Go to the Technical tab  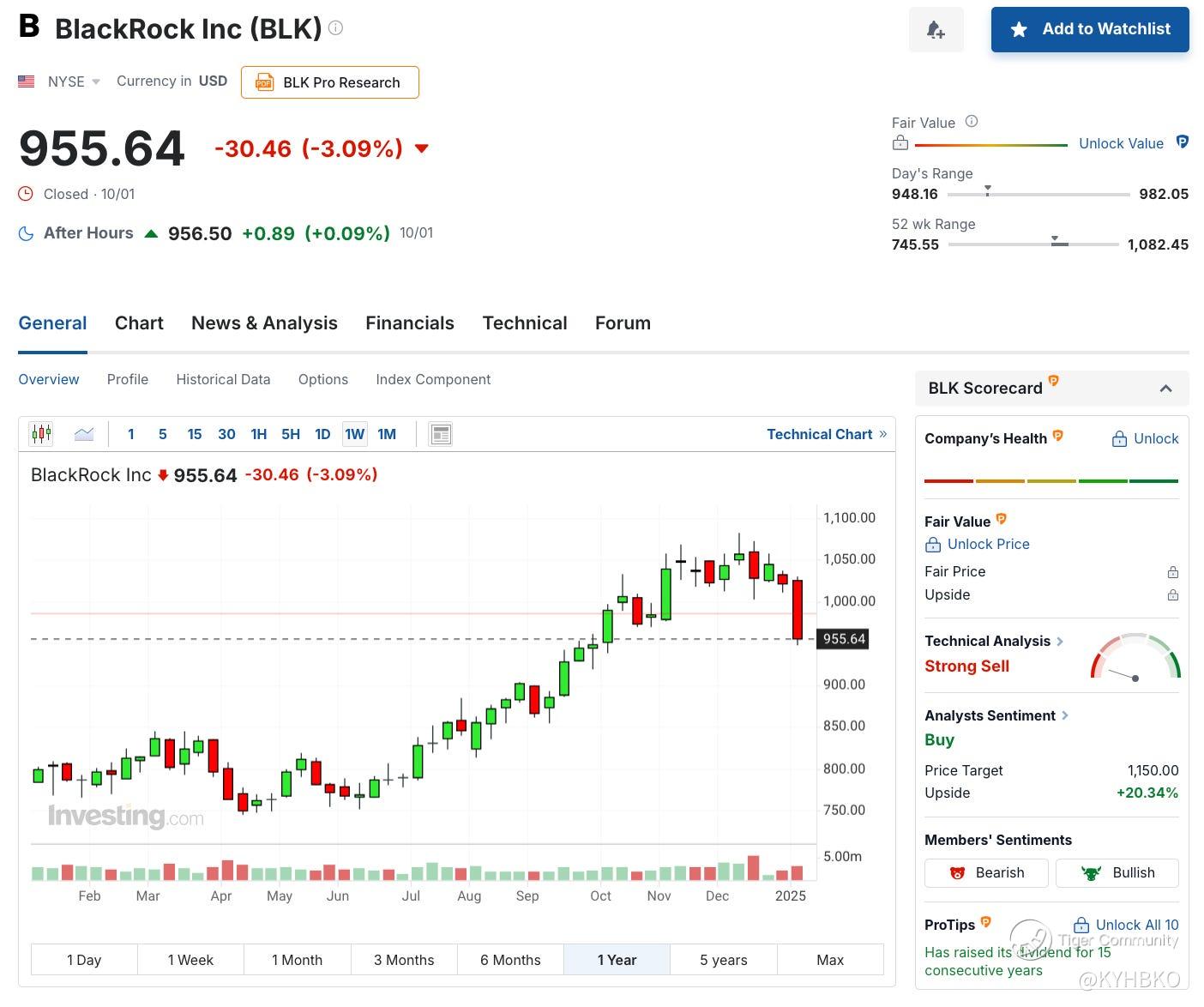pos(525,323)
